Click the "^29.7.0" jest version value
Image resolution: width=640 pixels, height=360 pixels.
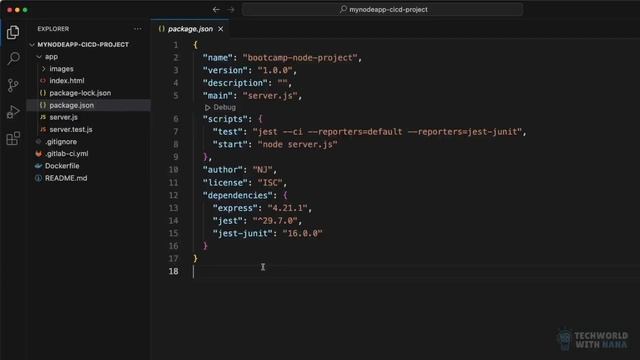click(x=275, y=221)
